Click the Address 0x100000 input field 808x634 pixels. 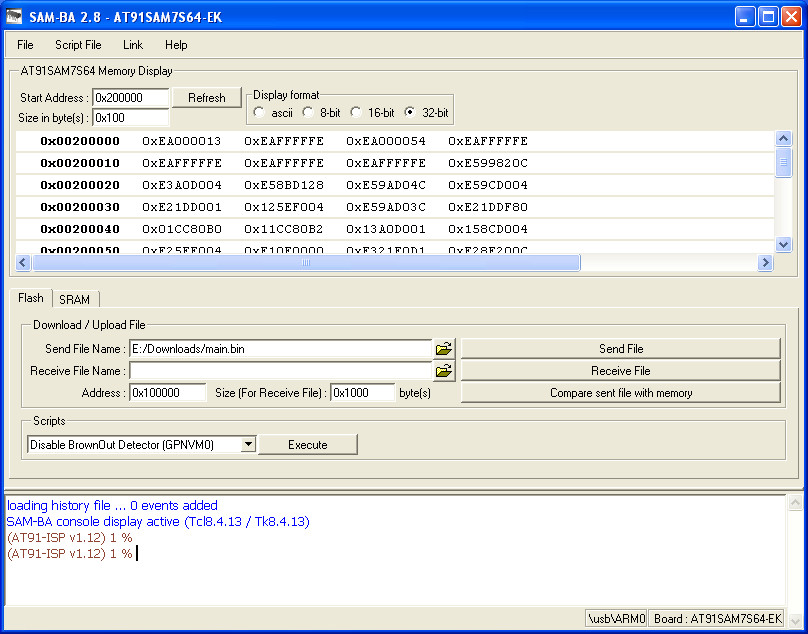click(x=167, y=393)
